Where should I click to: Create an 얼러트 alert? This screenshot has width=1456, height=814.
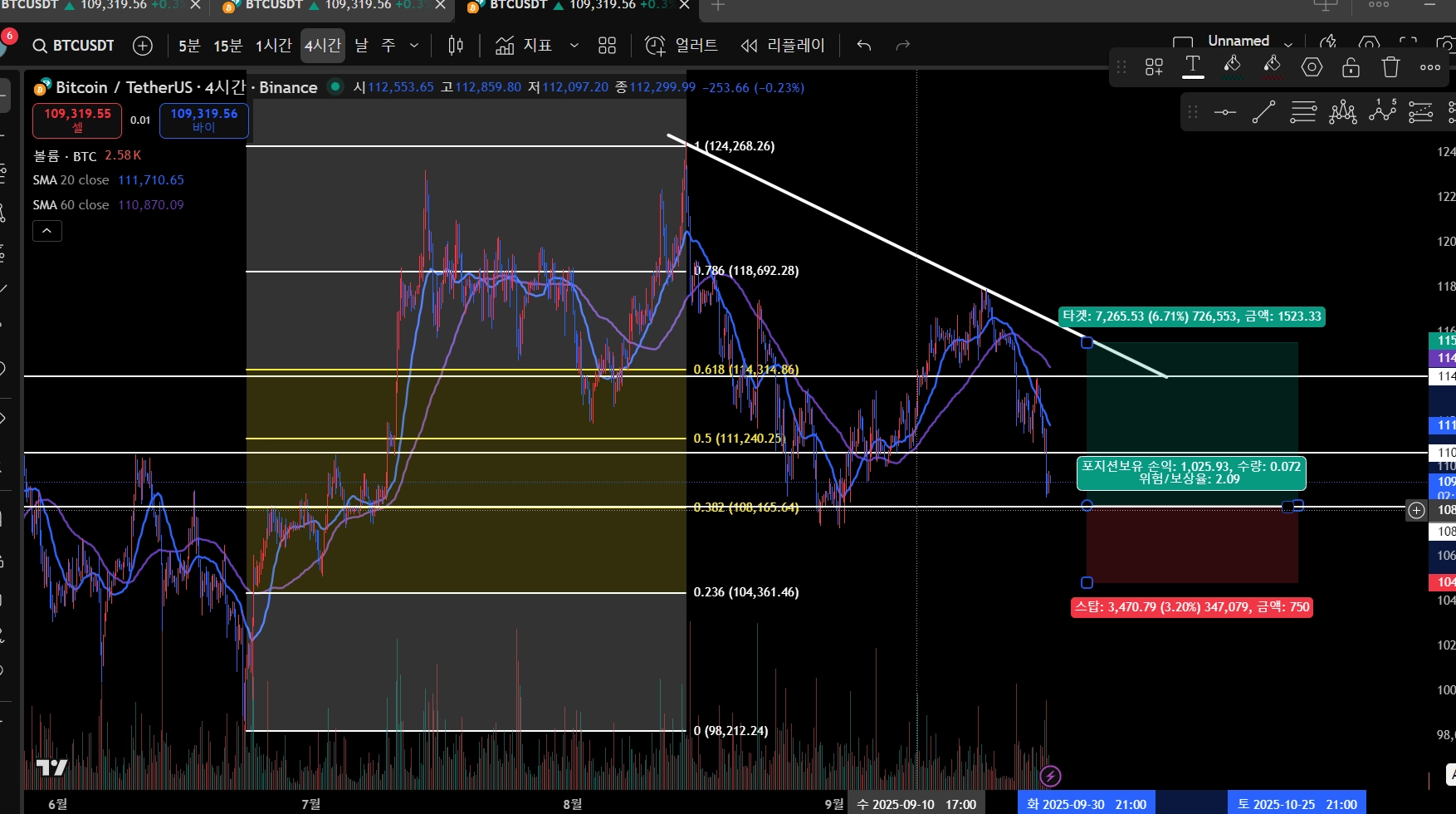pyautogui.click(x=682, y=46)
